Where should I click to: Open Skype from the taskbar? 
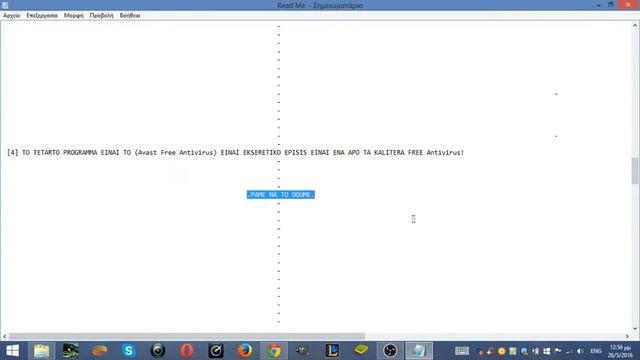pos(129,351)
